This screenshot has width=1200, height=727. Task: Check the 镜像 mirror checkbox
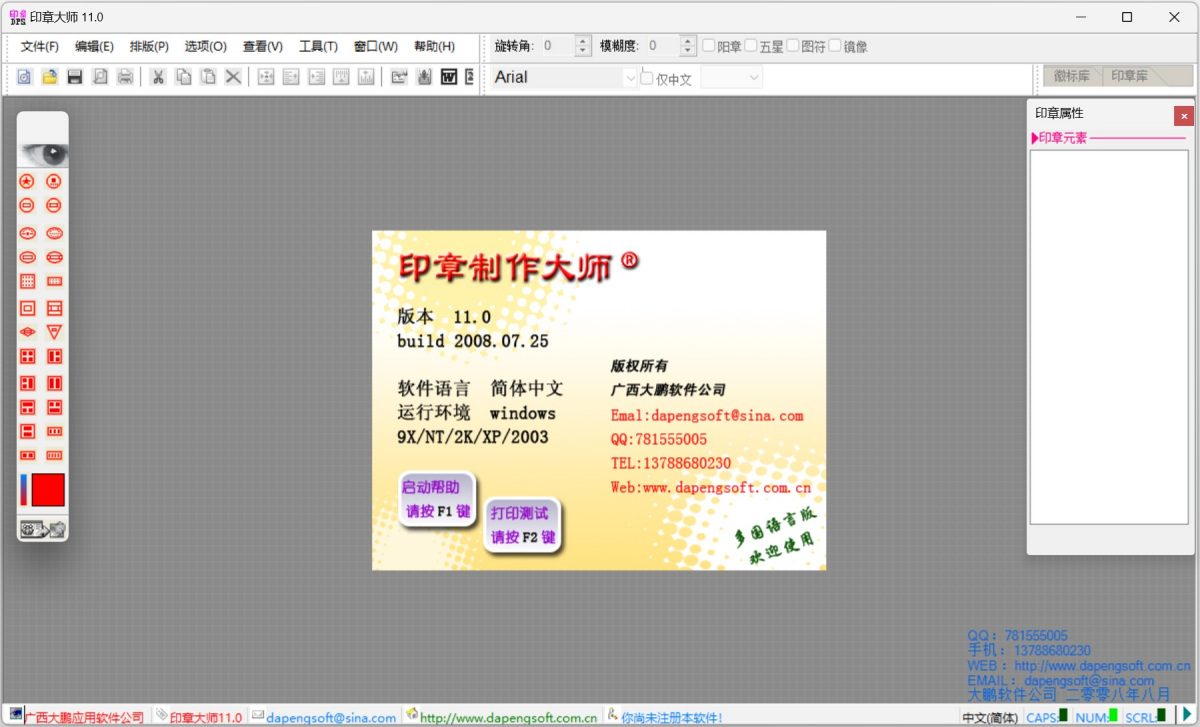(x=835, y=46)
